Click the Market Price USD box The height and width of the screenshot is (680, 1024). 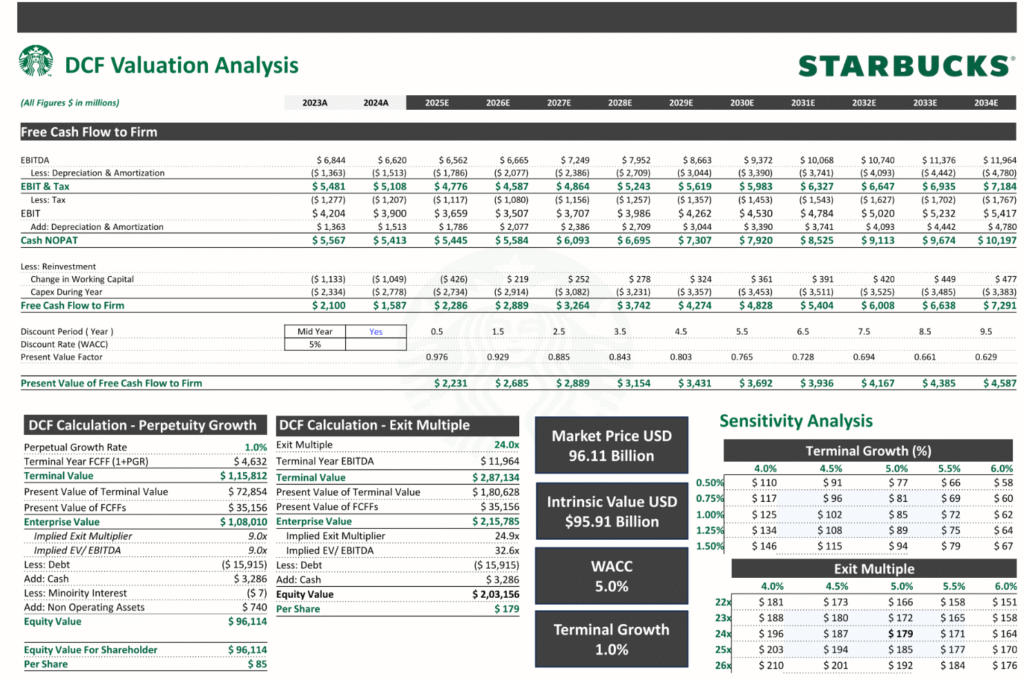[611, 445]
